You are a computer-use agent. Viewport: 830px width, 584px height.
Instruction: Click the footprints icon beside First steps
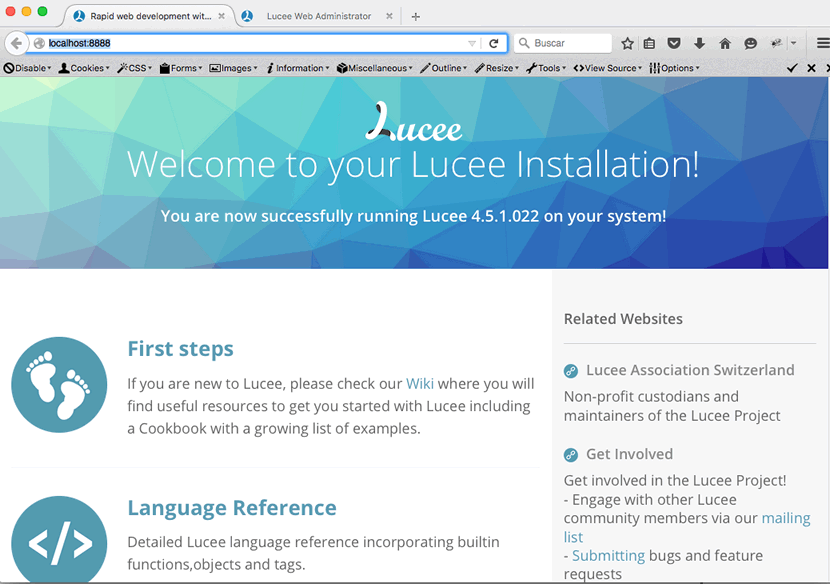(59, 385)
